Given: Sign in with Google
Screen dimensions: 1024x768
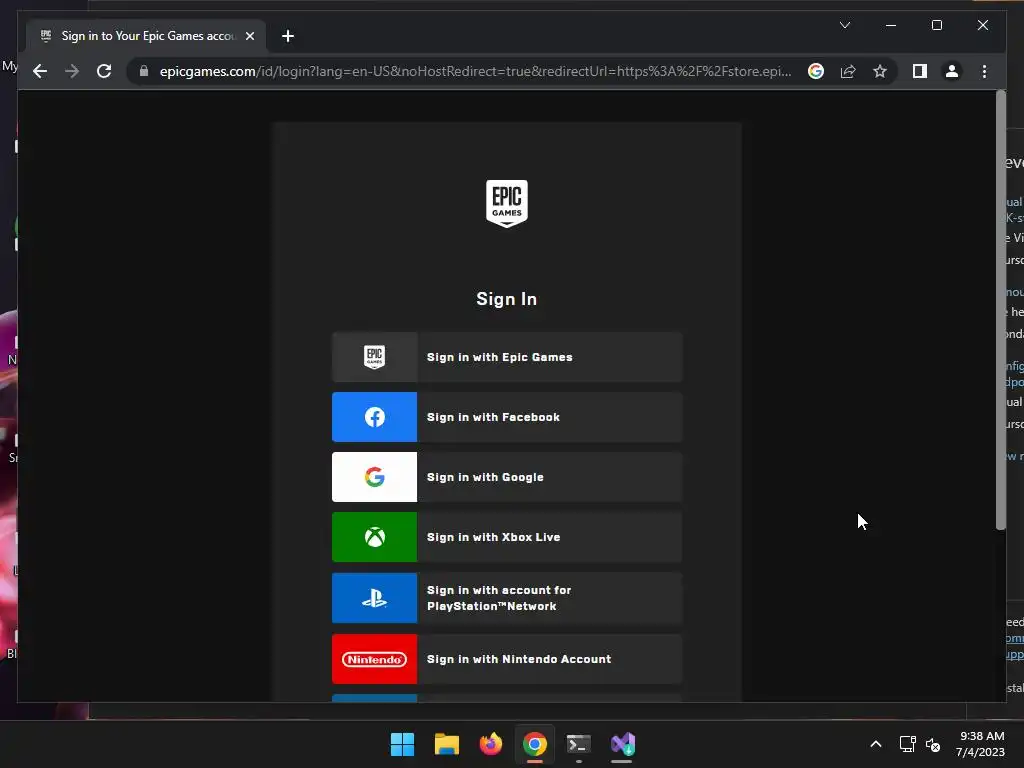Looking at the screenshot, I should [x=507, y=477].
